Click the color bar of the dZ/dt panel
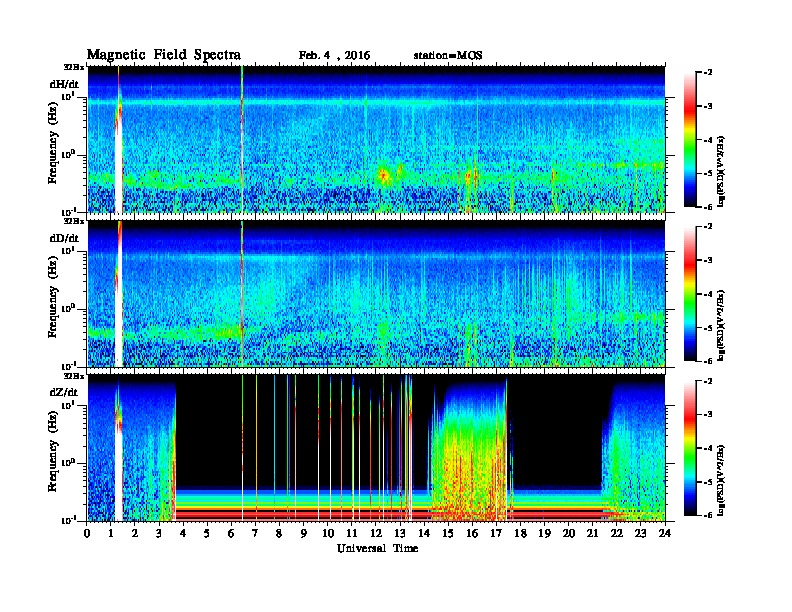The image size is (792, 612). pos(690,448)
